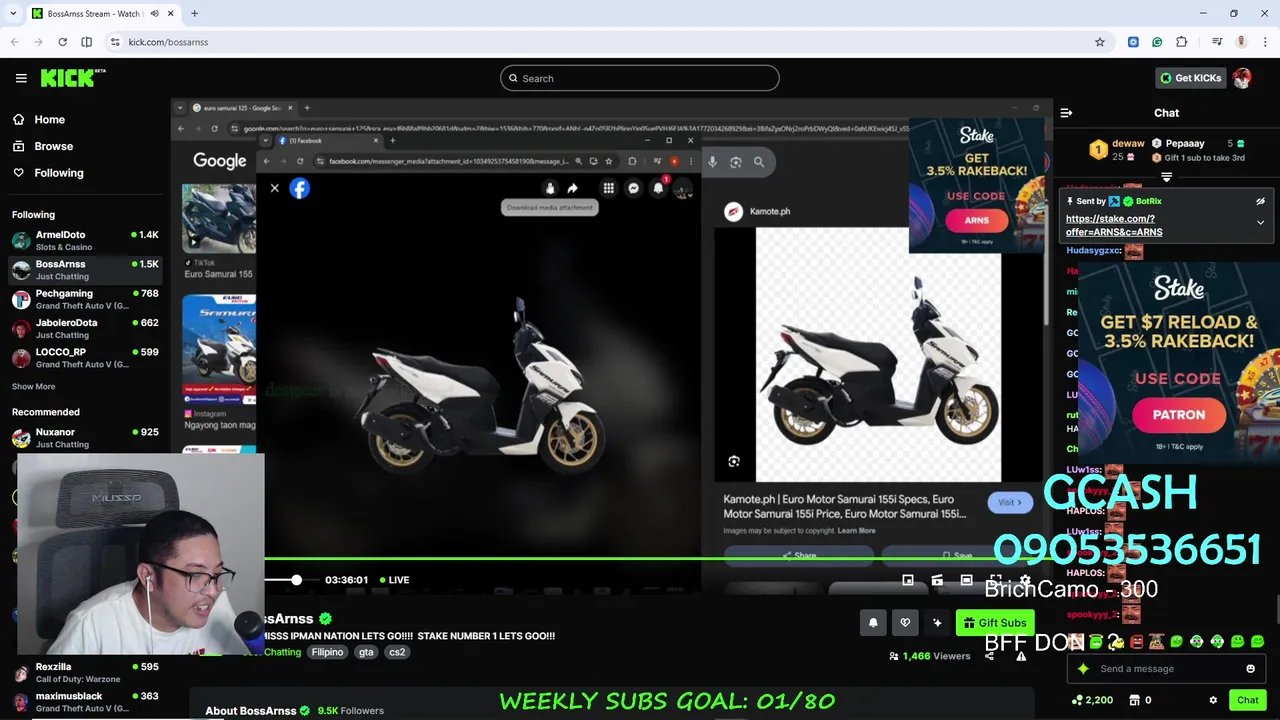This screenshot has width=1280, height=720.
Task: Jump to LIVE in the player
Action: click(393, 580)
